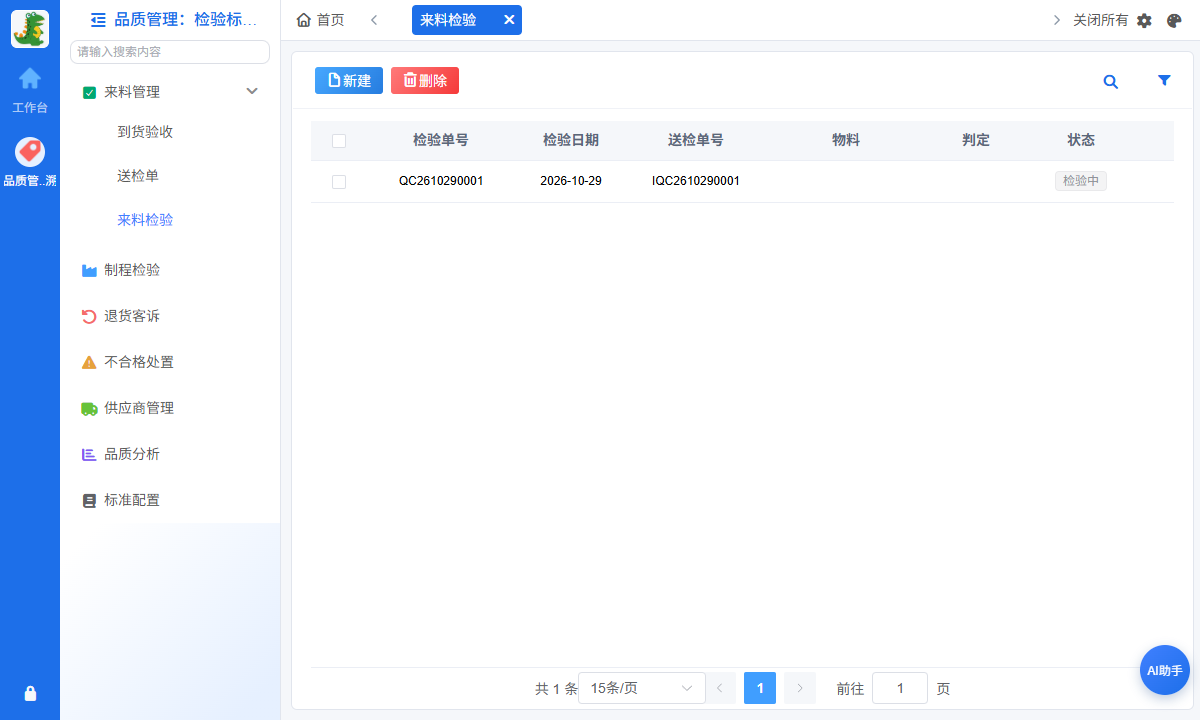
Task: Expand the 标准配置 menu
Action: pos(170,500)
